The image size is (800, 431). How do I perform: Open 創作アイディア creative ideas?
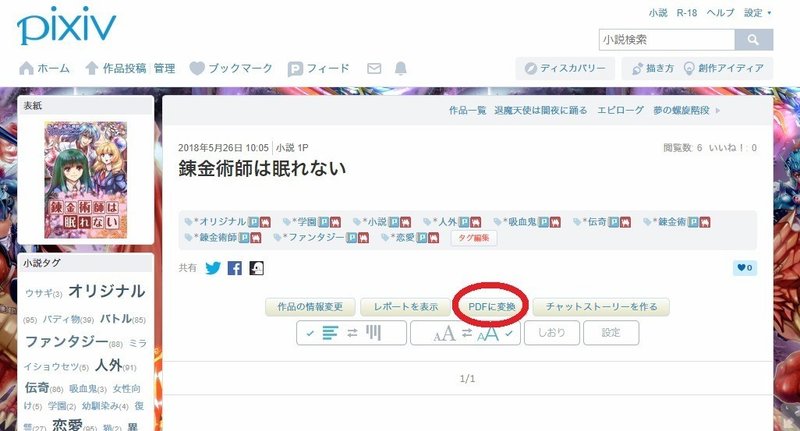pyautogui.click(x=724, y=68)
